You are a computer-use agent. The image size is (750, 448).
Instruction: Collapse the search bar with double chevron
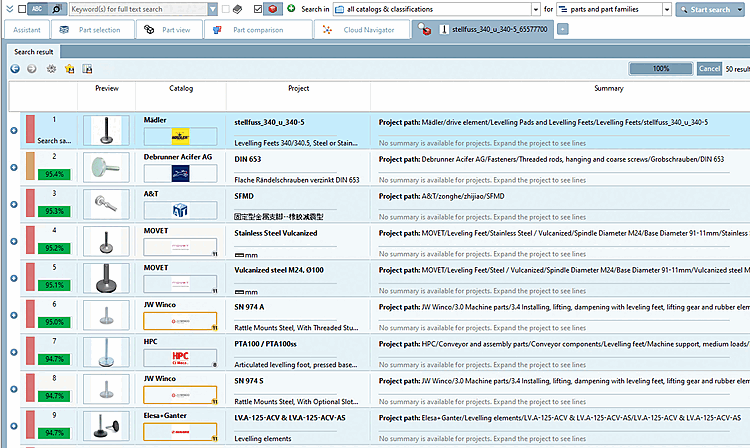tap(10, 9)
